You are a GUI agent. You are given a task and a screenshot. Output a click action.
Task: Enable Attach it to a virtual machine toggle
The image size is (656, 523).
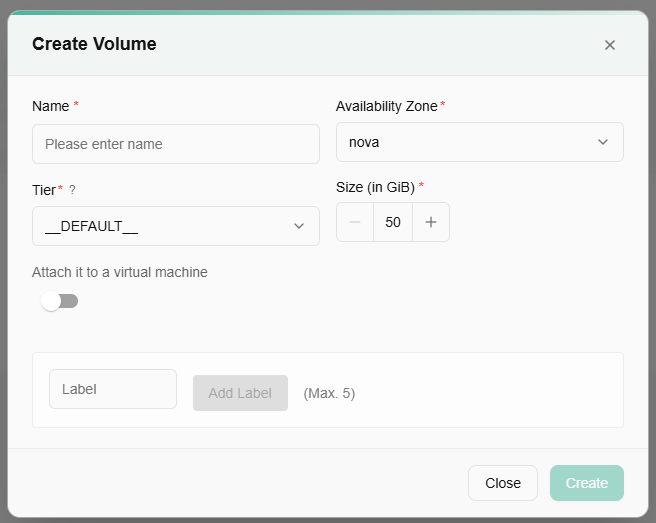pyautogui.click(x=60, y=301)
